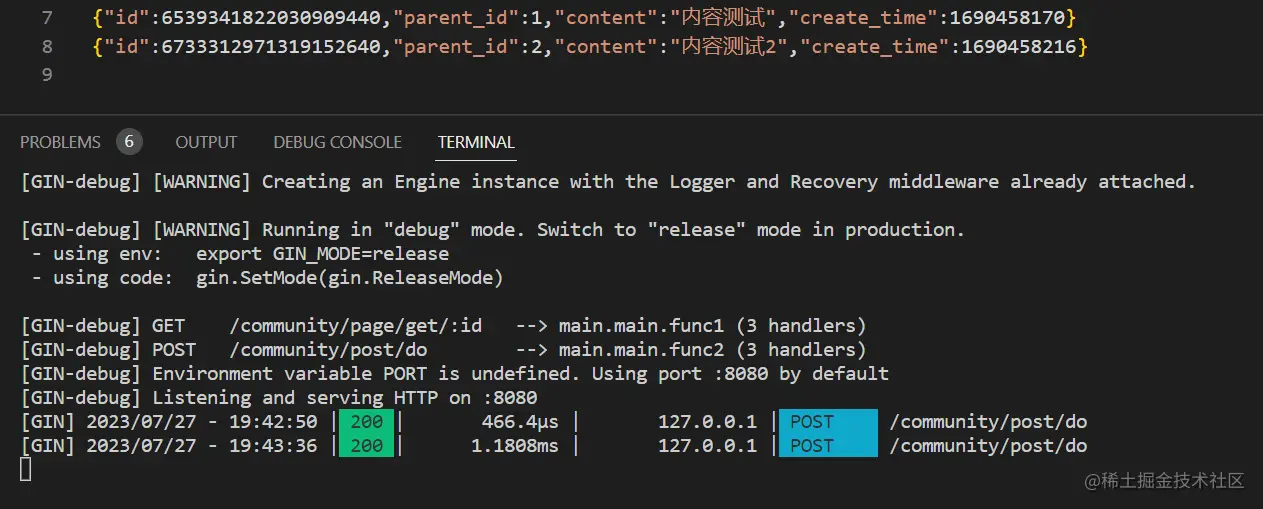Click the green 200 status at 19:43:36
The image size is (1263, 509).
pyautogui.click(x=366, y=445)
